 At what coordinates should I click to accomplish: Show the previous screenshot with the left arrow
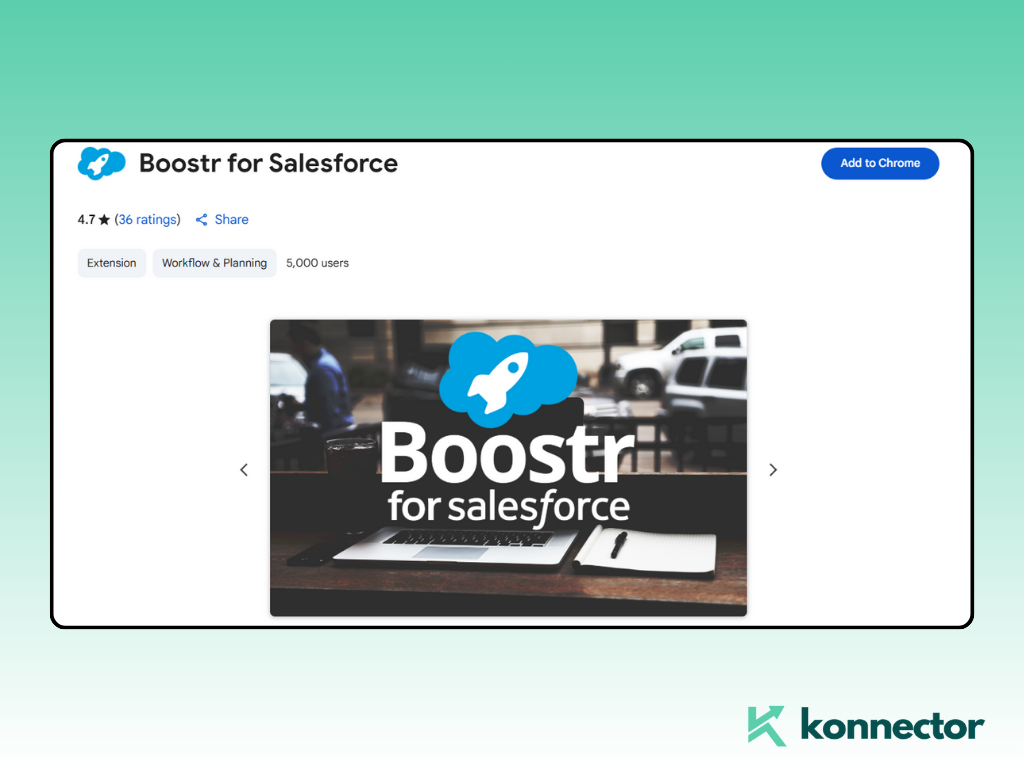[x=244, y=470]
